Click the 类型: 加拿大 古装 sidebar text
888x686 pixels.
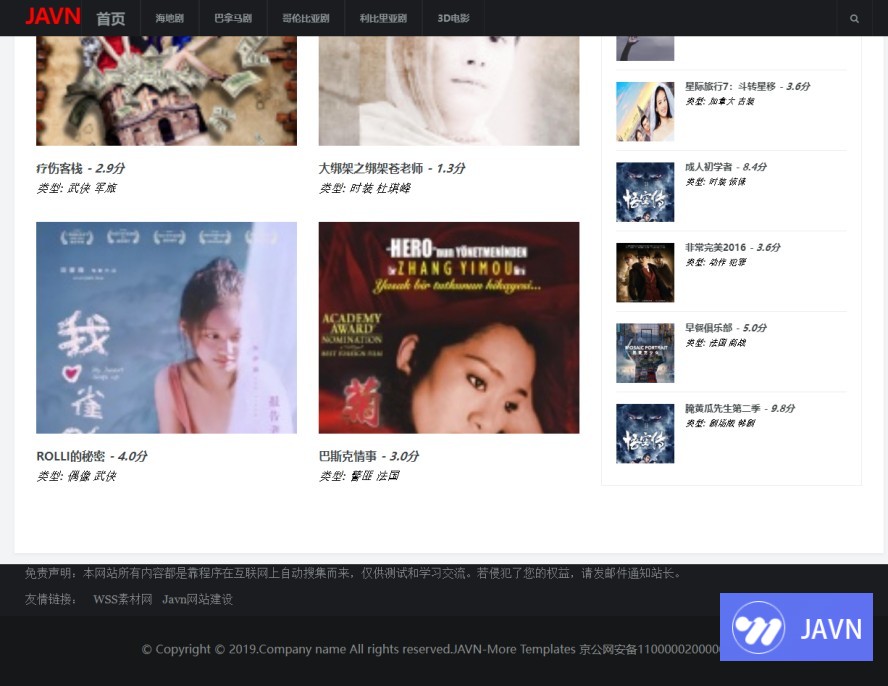coord(720,101)
